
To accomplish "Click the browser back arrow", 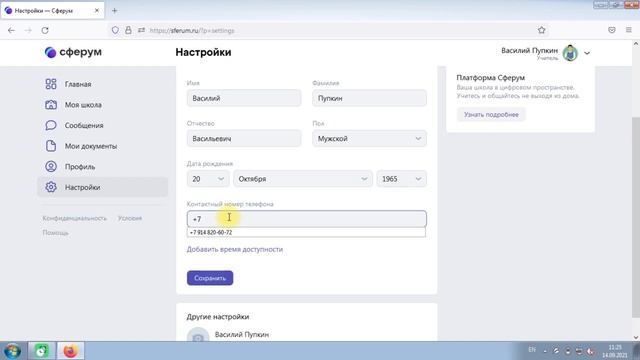I will click(x=11, y=30).
